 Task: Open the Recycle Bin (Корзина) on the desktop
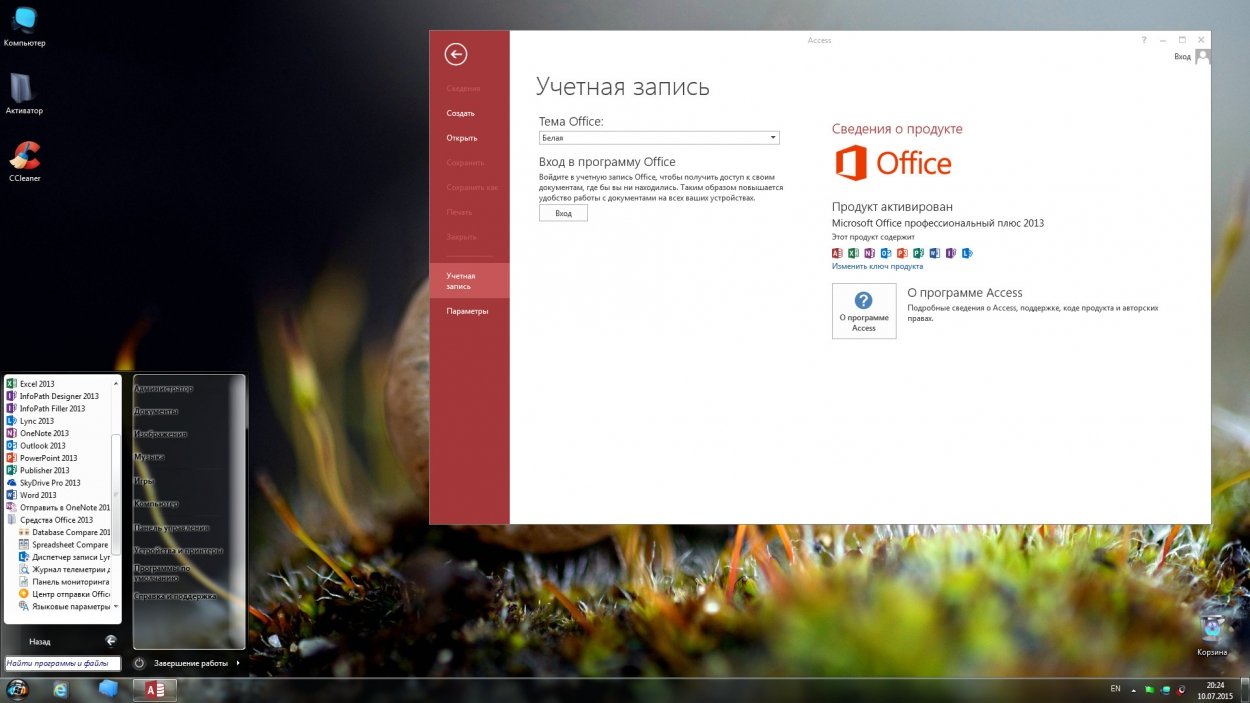tap(1212, 632)
